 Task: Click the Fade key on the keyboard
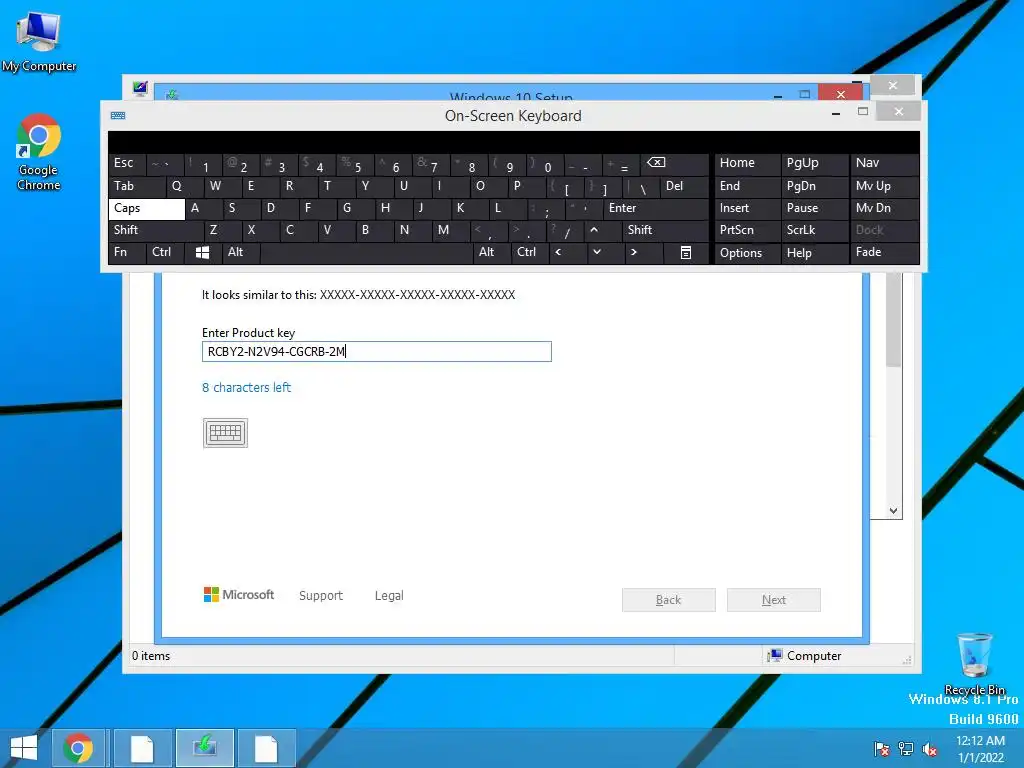point(884,252)
